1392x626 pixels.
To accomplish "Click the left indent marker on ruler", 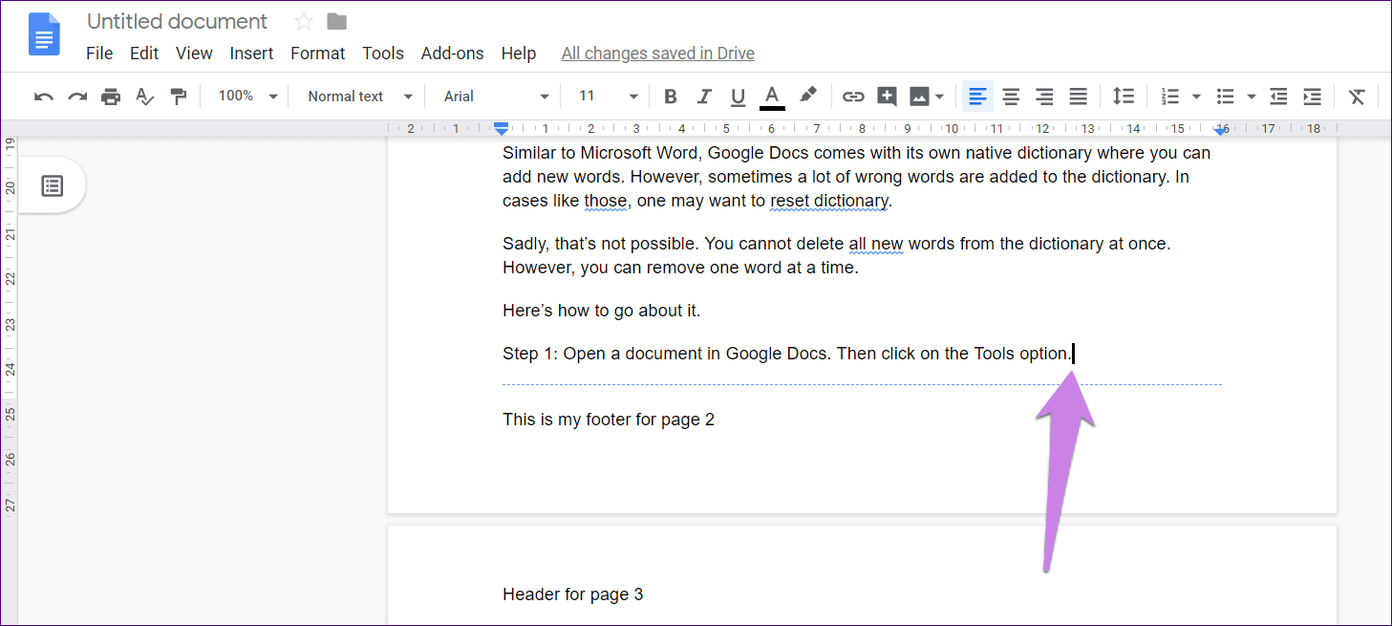I will click(x=502, y=129).
